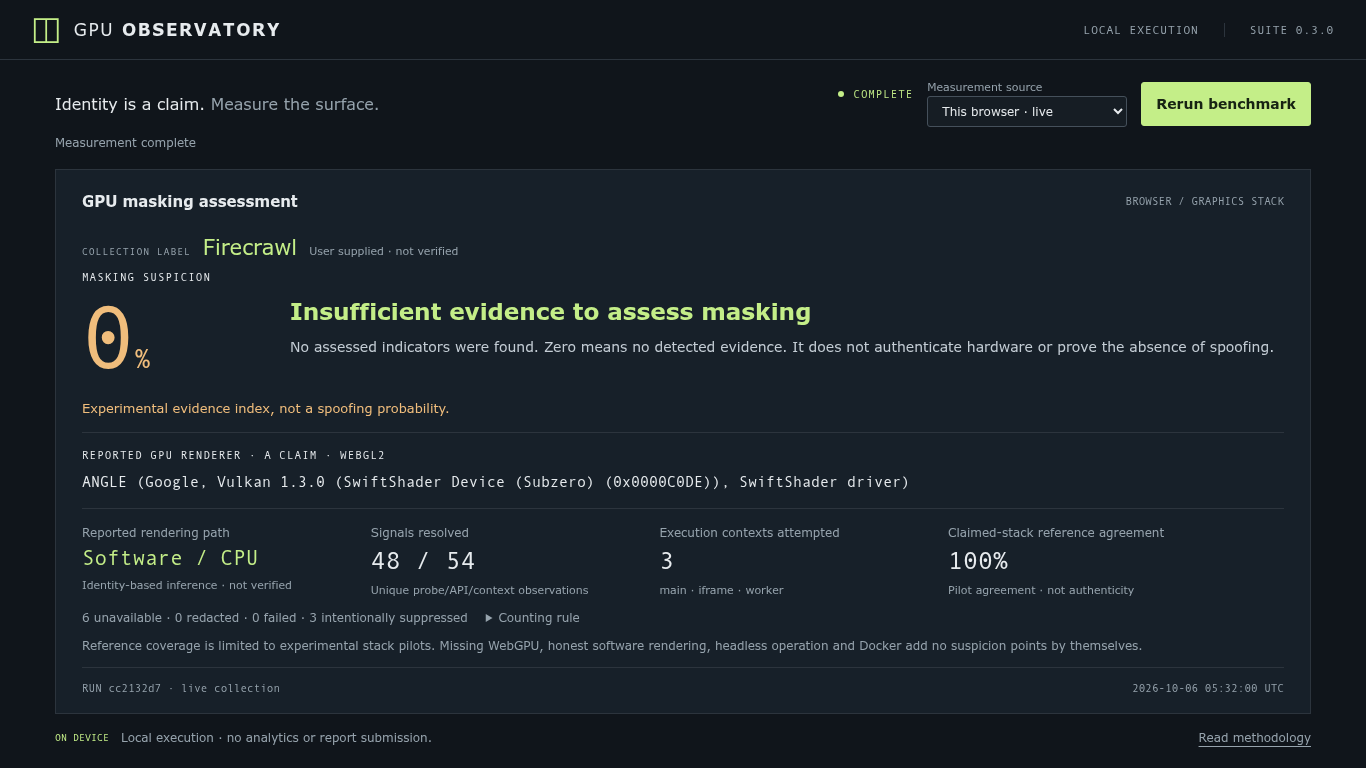
Task: Expand the Counting rule disclosure
Action: coord(532,618)
